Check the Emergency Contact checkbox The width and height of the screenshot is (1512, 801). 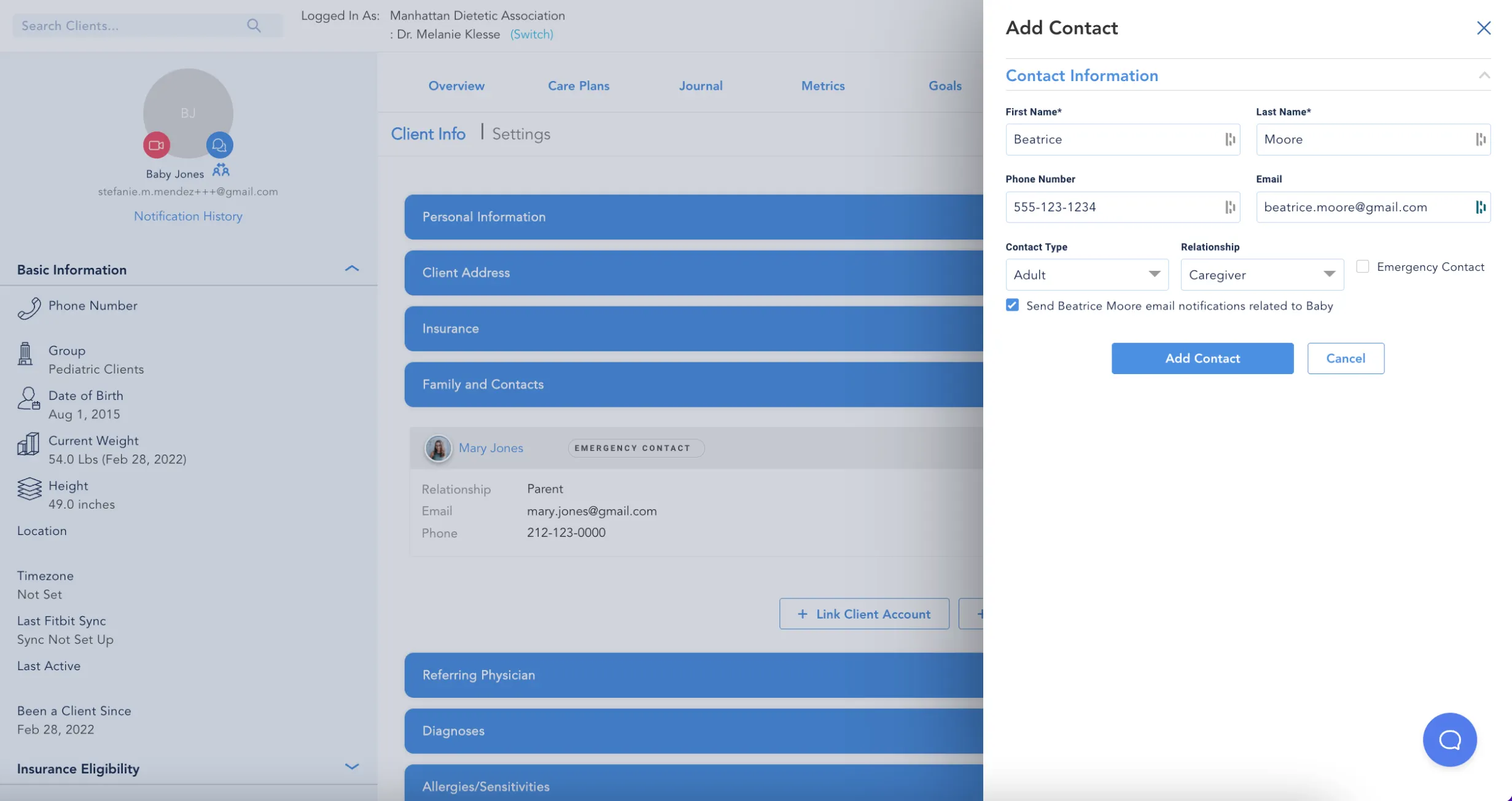1362,267
